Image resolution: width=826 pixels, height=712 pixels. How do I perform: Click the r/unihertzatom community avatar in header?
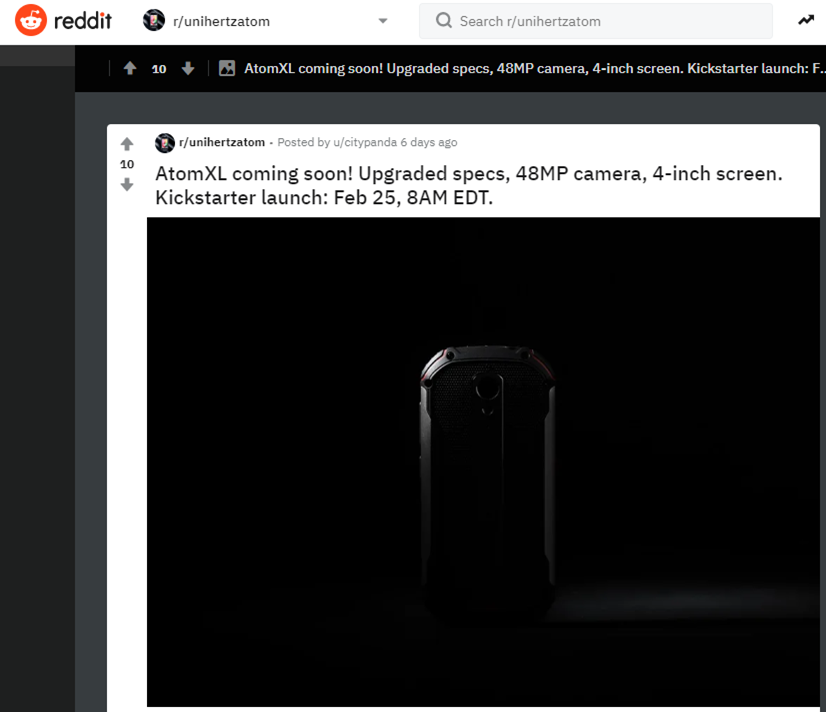pyautogui.click(x=154, y=21)
